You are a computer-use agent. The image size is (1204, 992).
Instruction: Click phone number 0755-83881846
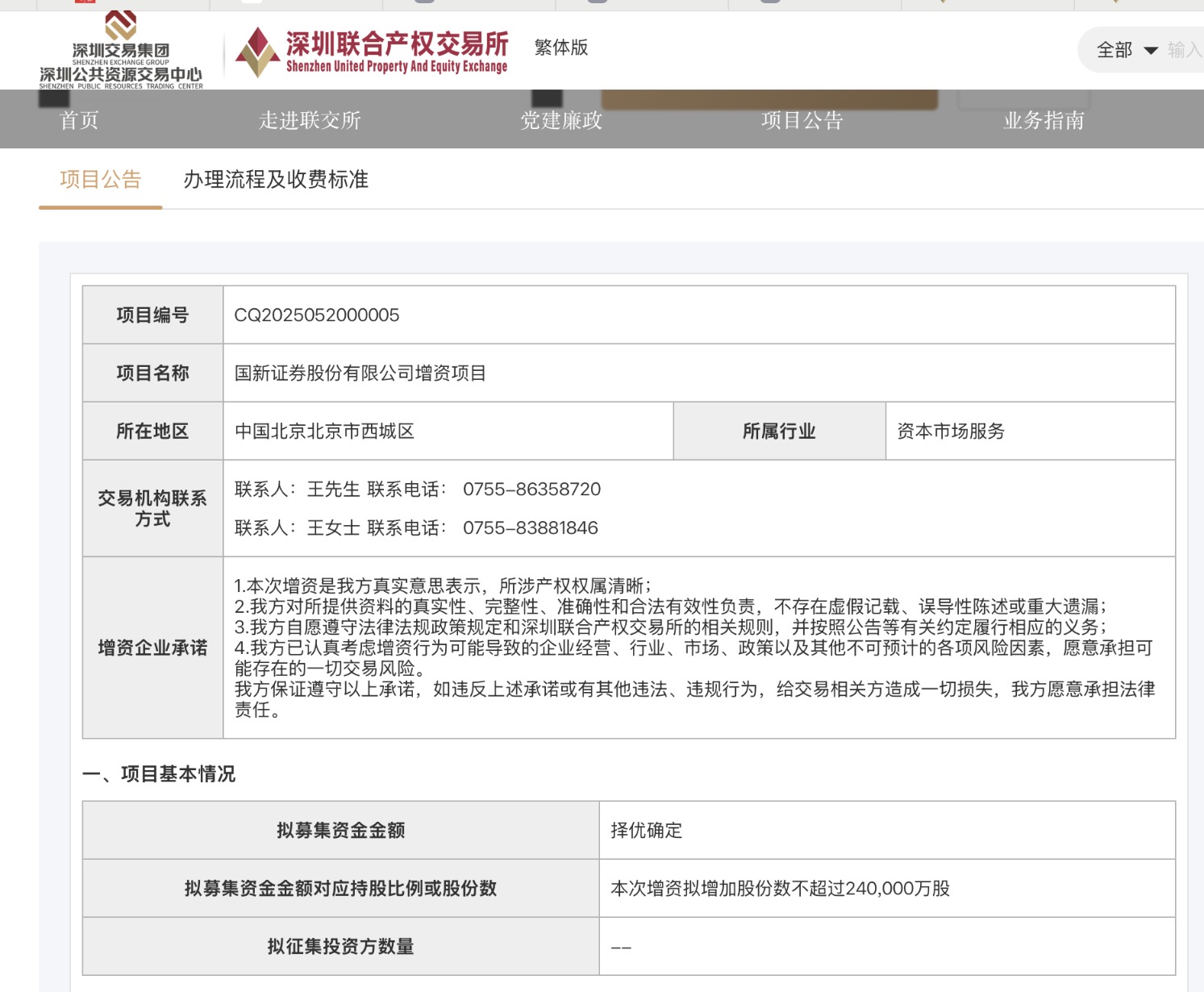(x=530, y=528)
